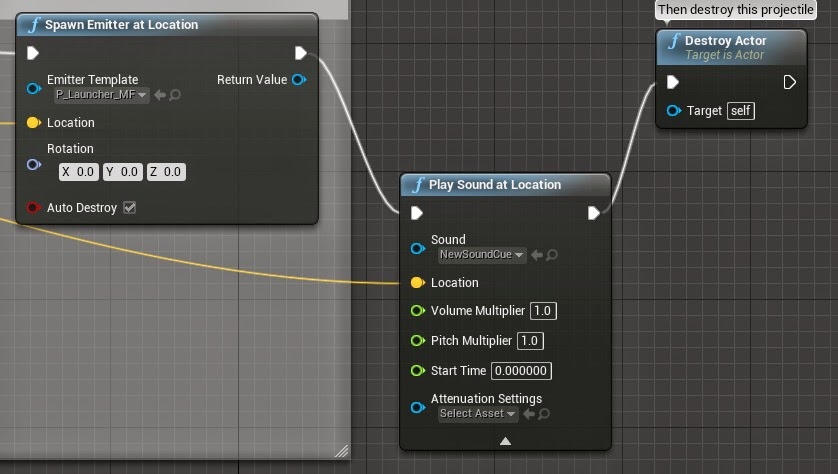Use selected asset arrow for Sound
The height and width of the screenshot is (474, 838).
tap(537, 255)
